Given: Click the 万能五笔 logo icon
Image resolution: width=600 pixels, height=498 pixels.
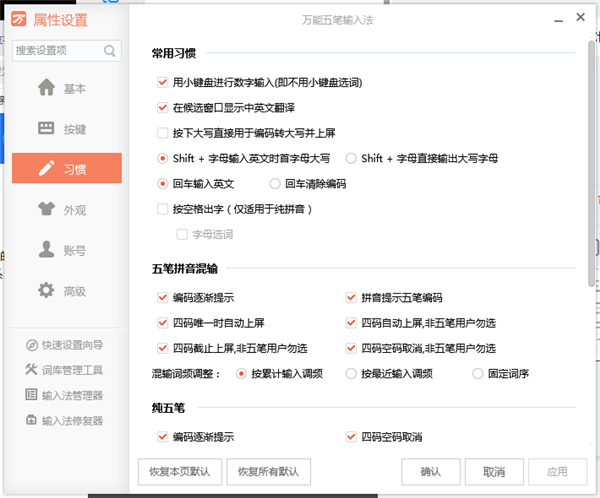Looking at the screenshot, I should coord(18,19).
